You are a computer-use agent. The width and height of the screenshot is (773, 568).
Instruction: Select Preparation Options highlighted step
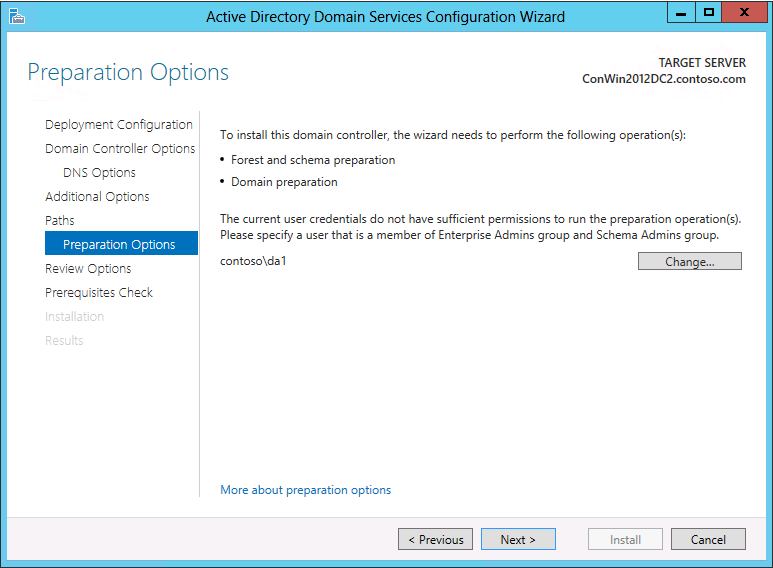click(x=121, y=243)
